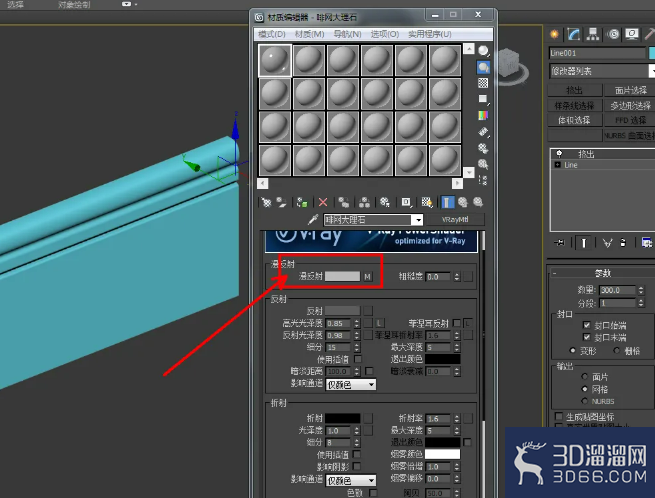Click the 面片选择 modifier button
Screen dimensions: 655x498
630,90
